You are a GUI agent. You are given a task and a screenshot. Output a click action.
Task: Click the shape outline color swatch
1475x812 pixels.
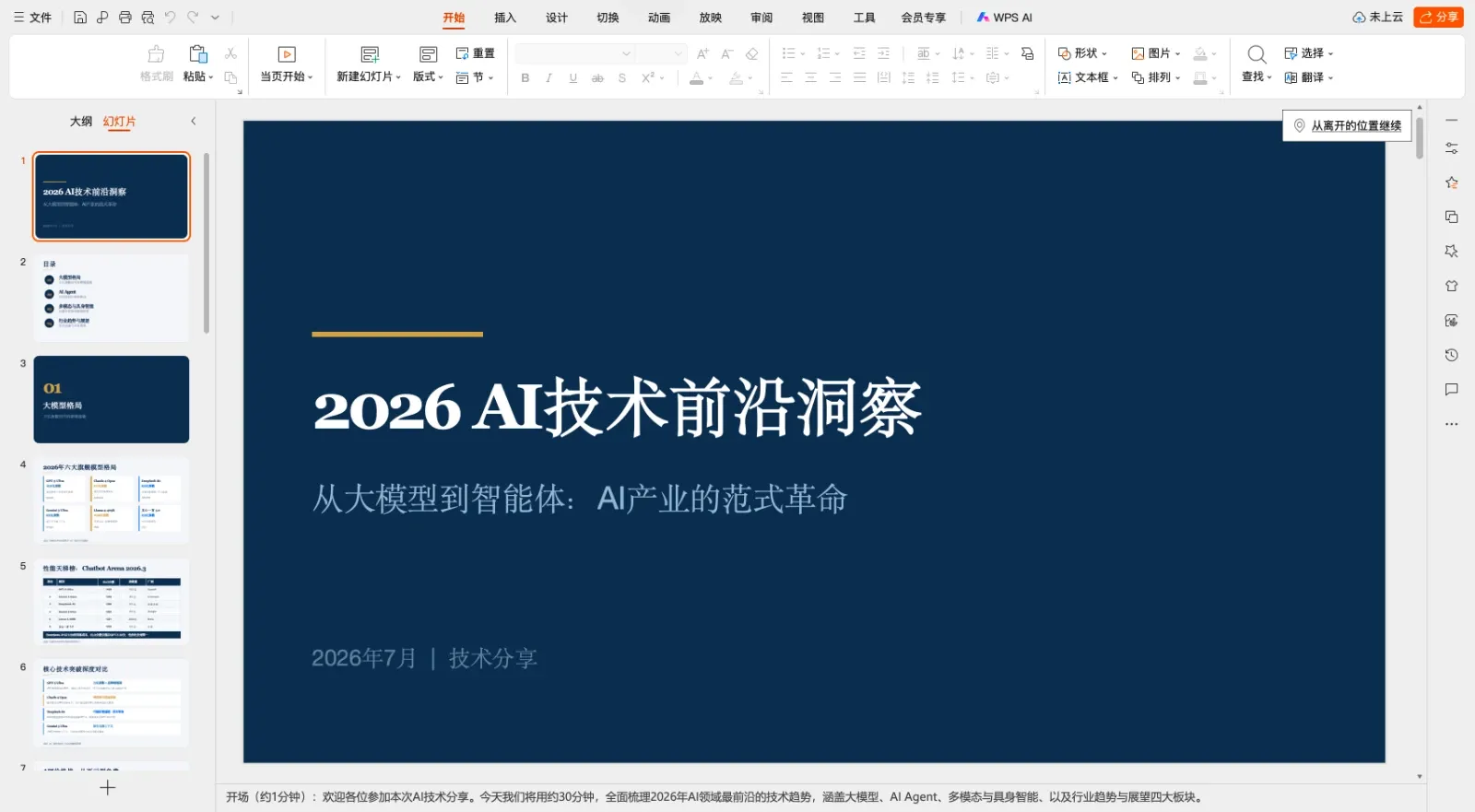click(x=1200, y=78)
